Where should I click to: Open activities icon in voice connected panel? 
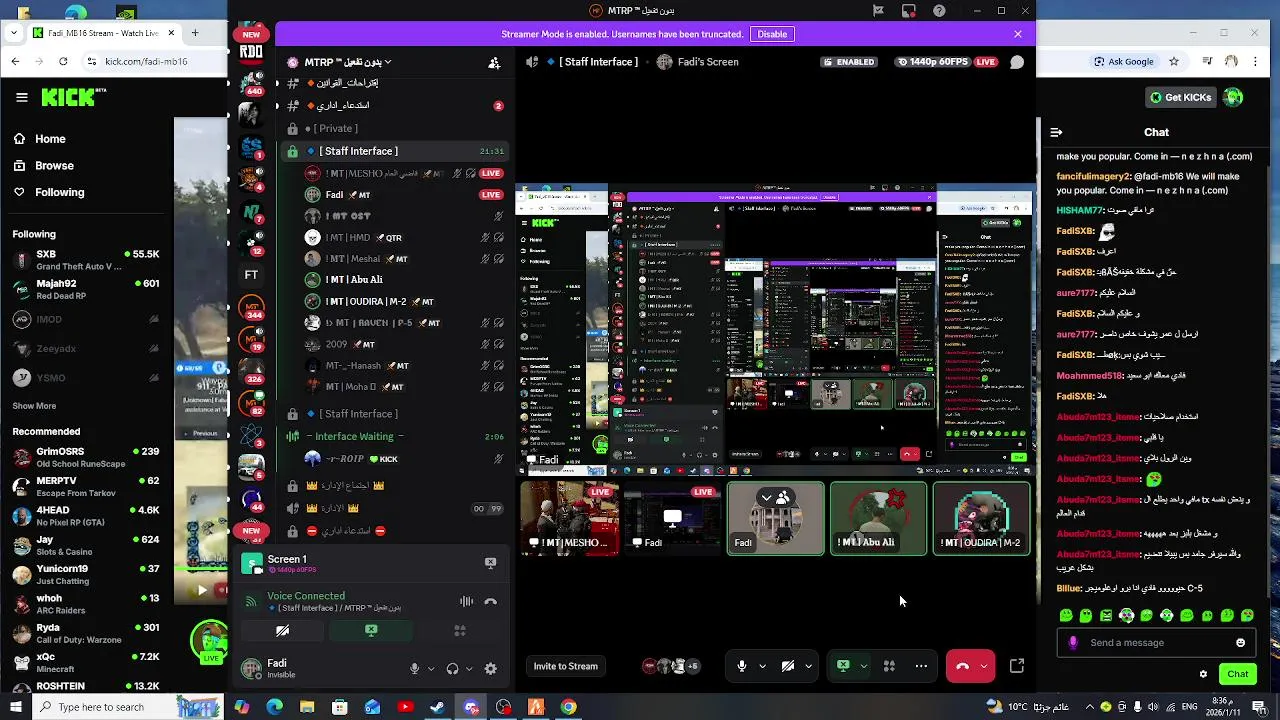point(460,630)
